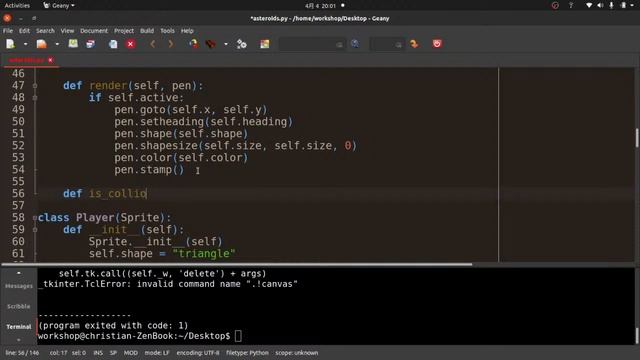
Task: Open the Build menu
Action: point(147,31)
